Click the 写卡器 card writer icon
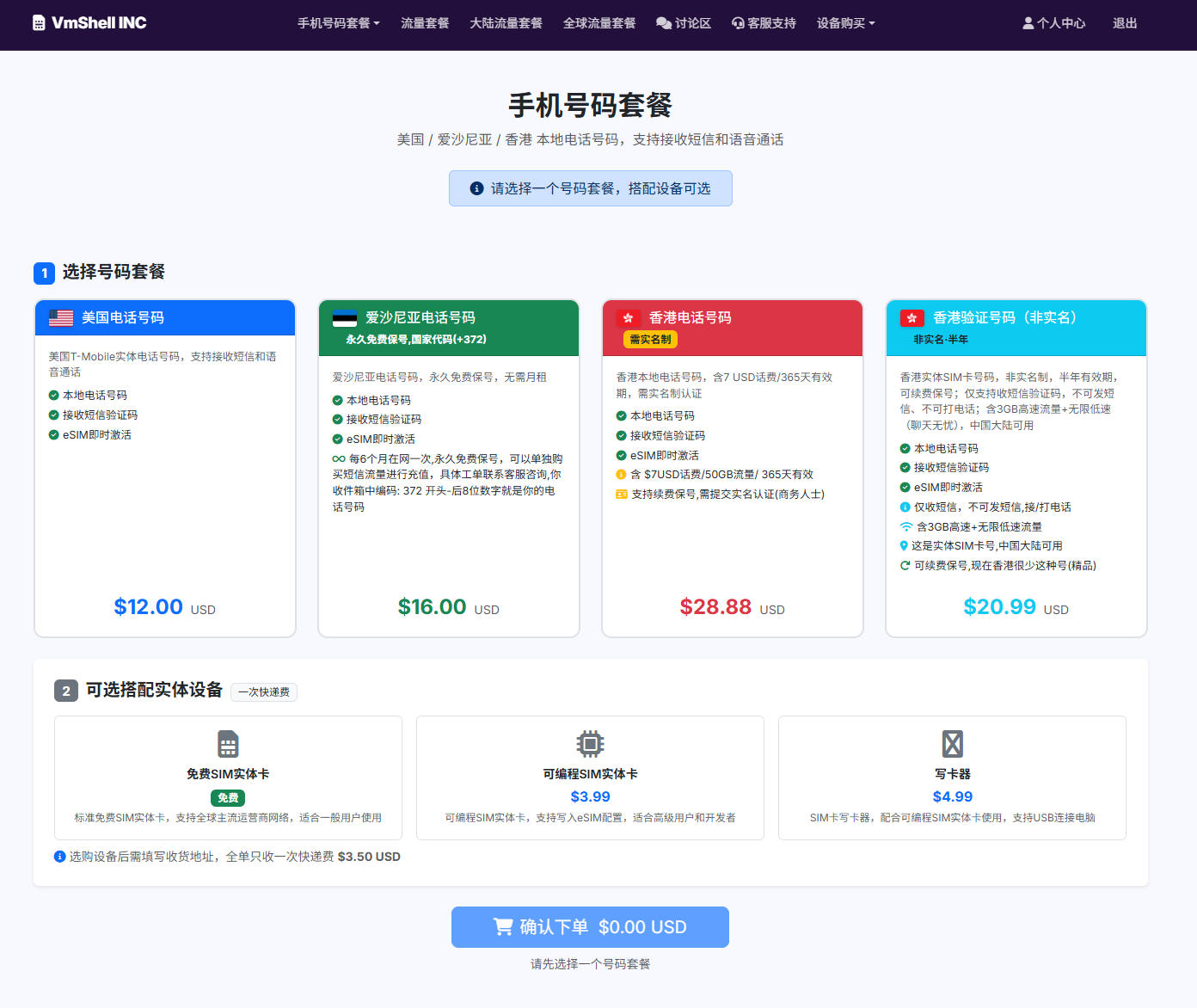 (952, 743)
